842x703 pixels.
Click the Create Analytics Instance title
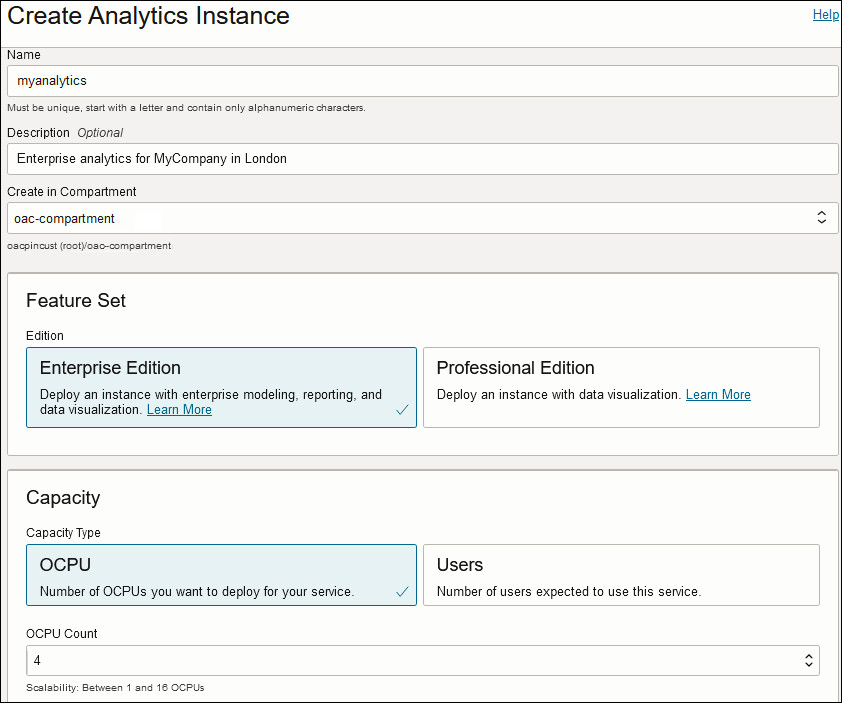click(149, 16)
